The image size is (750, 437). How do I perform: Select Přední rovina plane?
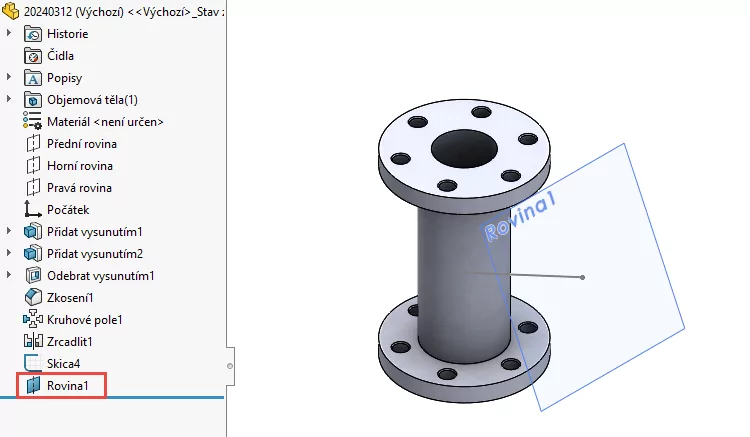coord(81,144)
